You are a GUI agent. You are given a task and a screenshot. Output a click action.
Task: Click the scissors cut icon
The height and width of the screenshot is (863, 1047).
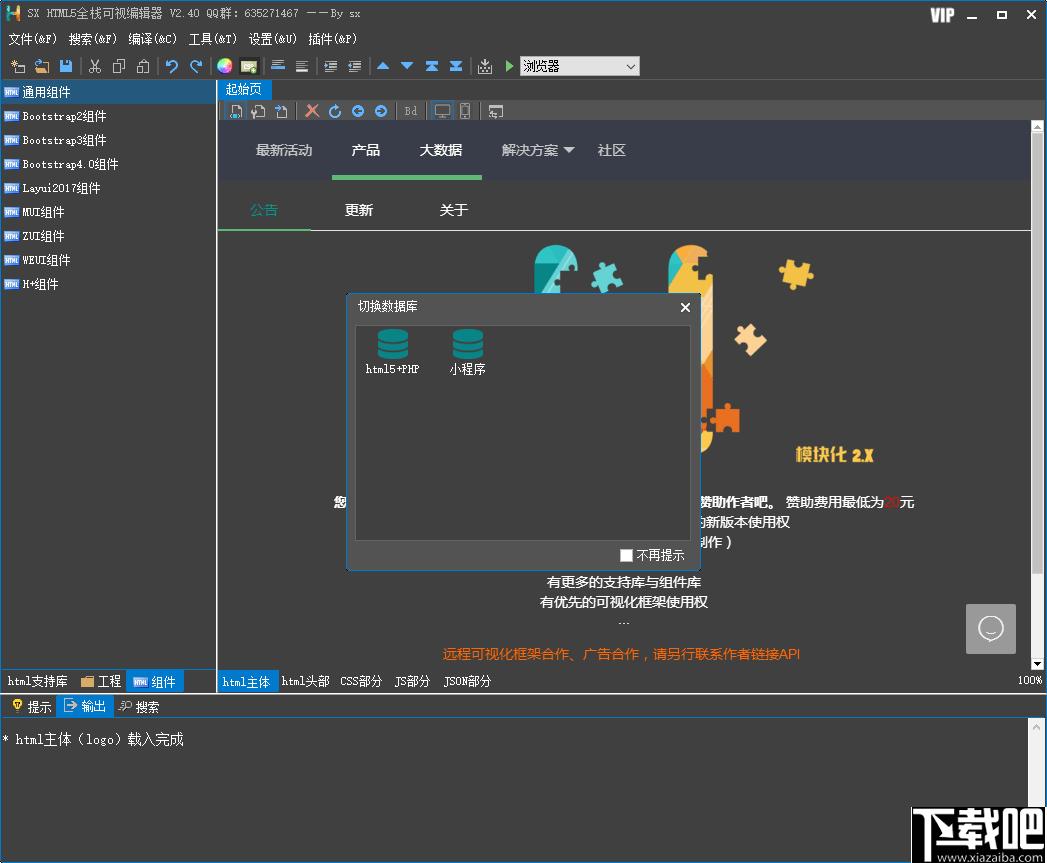tap(95, 66)
